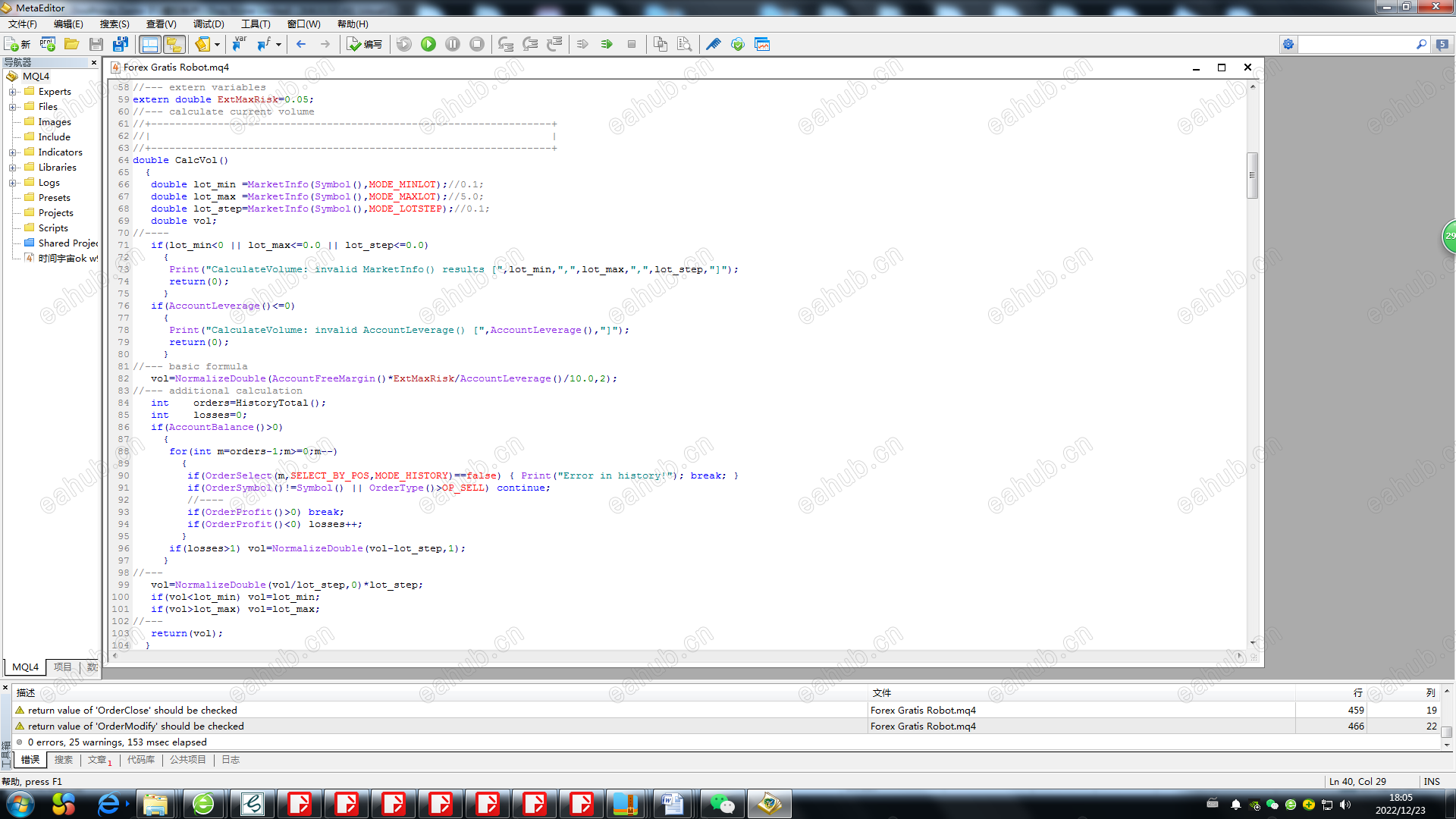This screenshot has width=1456, height=819.
Task: Select the OrderClose warning row
Action: pyautogui.click(x=133, y=711)
